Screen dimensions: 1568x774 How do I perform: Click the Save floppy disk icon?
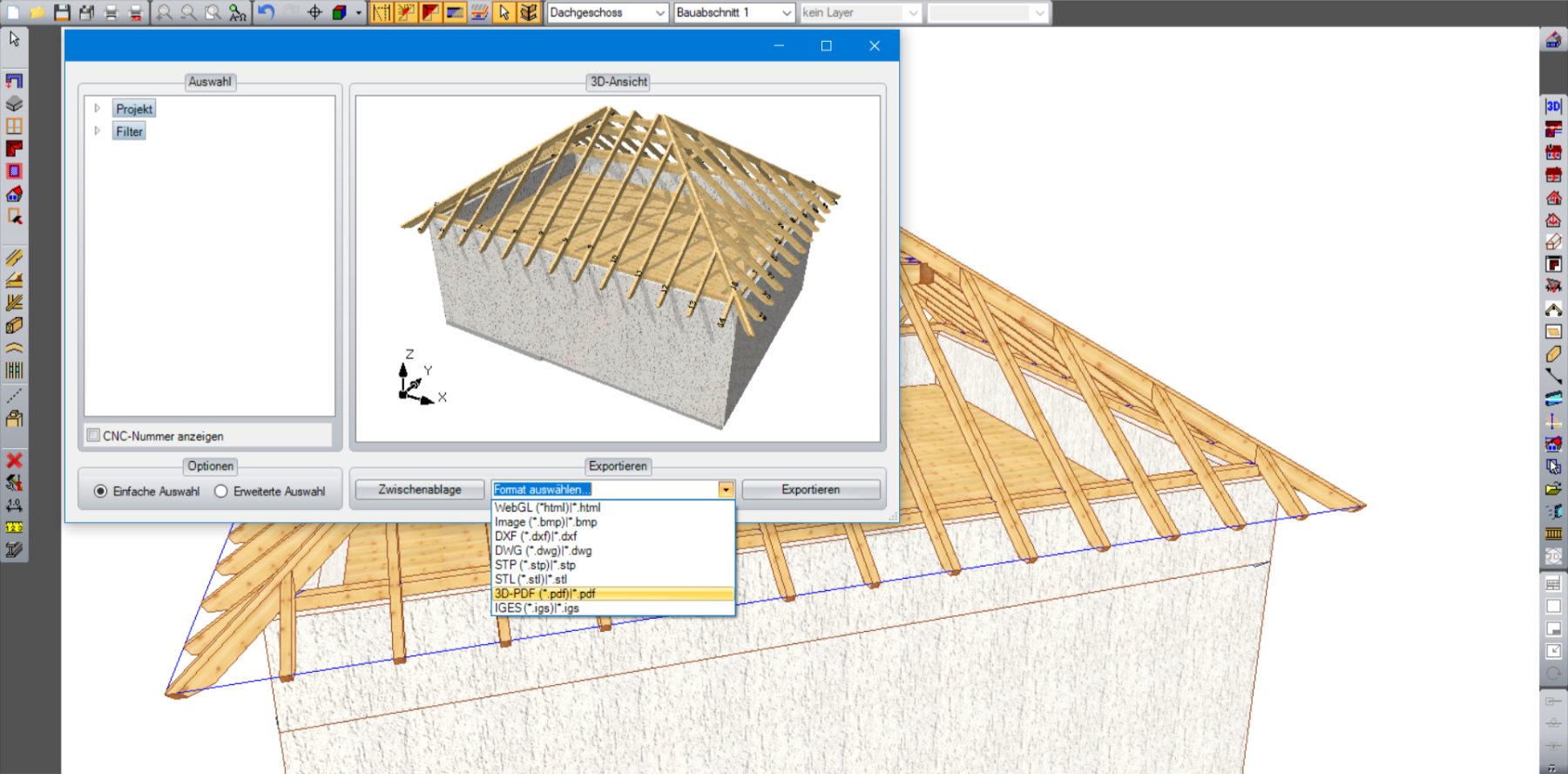[x=62, y=12]
